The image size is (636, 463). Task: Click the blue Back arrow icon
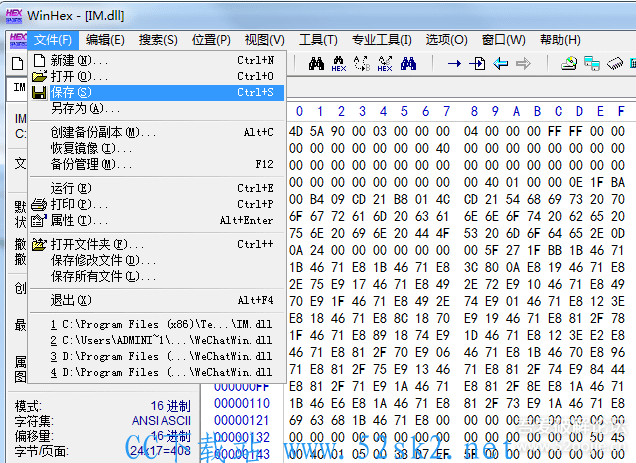[x=501, y=64]
